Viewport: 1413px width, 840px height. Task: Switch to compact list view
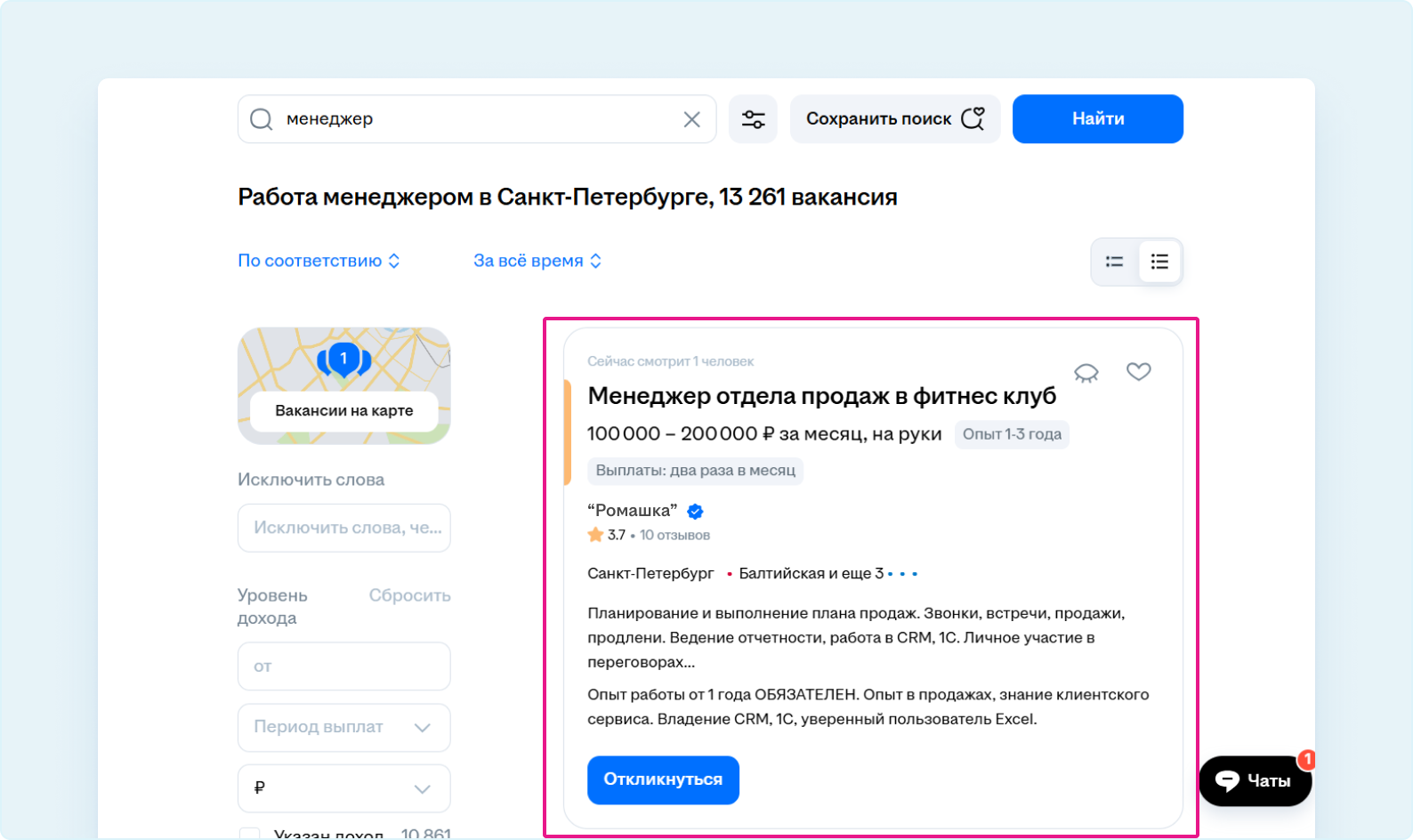coord(1114,262)
